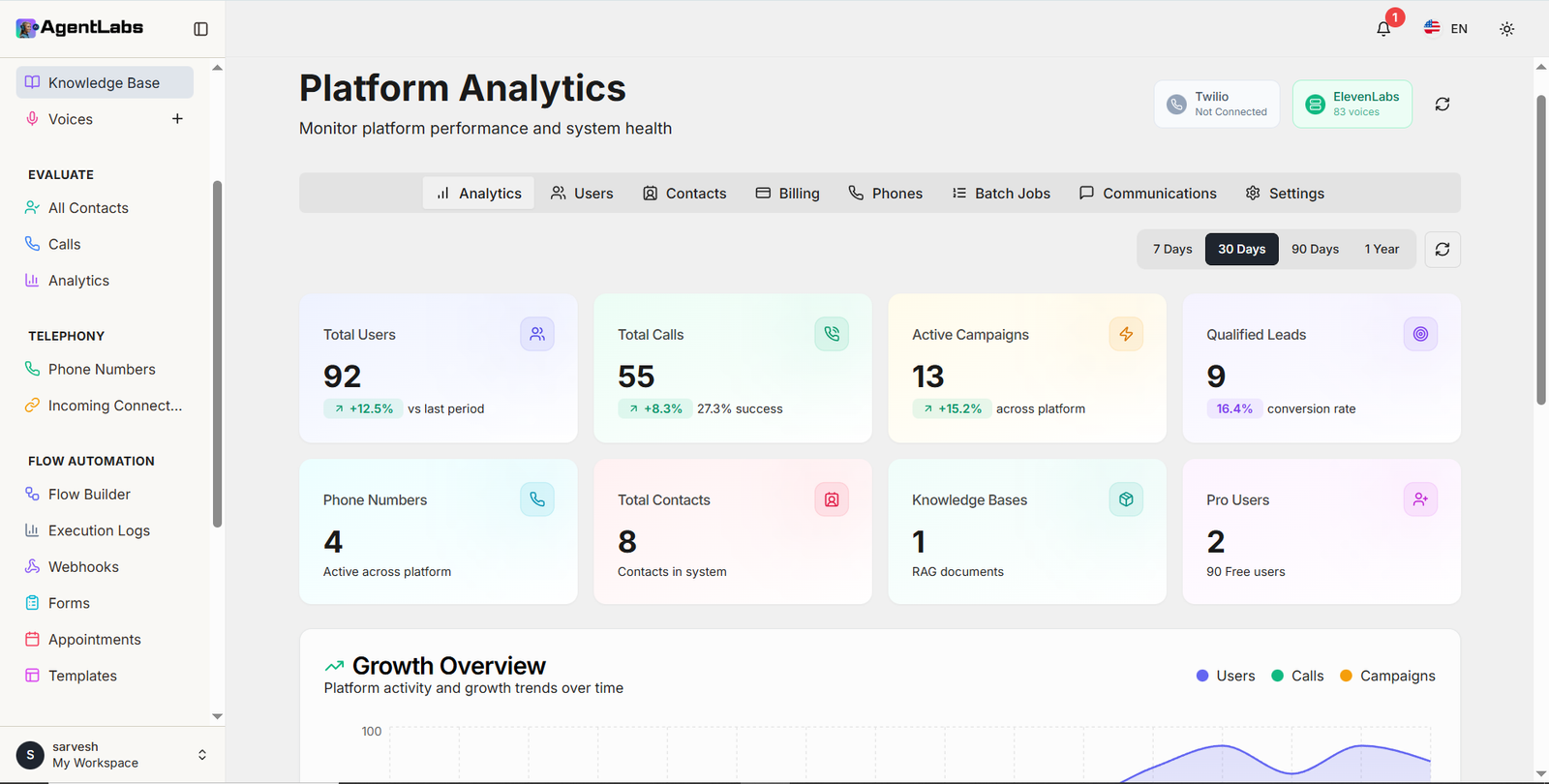Click the Flow Builder icon in the sidebar
The image size is (1549, 784).
pos(32,494)
